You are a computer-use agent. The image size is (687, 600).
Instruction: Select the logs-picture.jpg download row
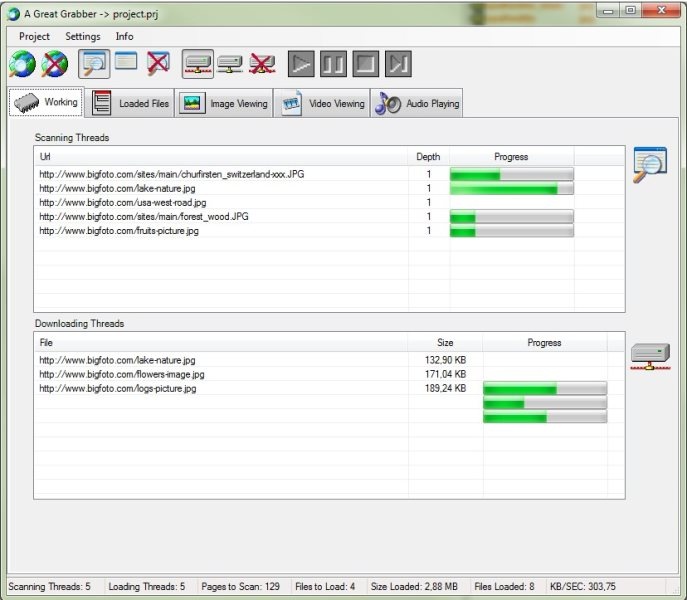point(329,388)
